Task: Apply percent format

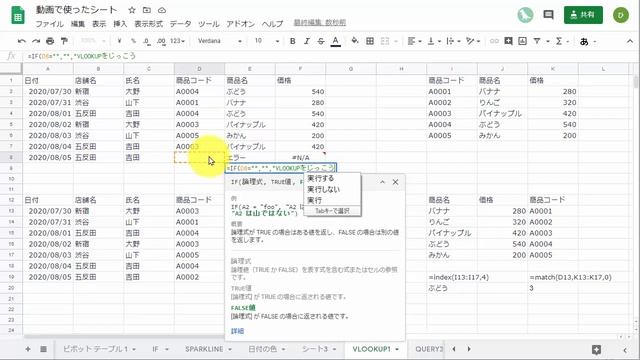Action: tap(133, 41)
